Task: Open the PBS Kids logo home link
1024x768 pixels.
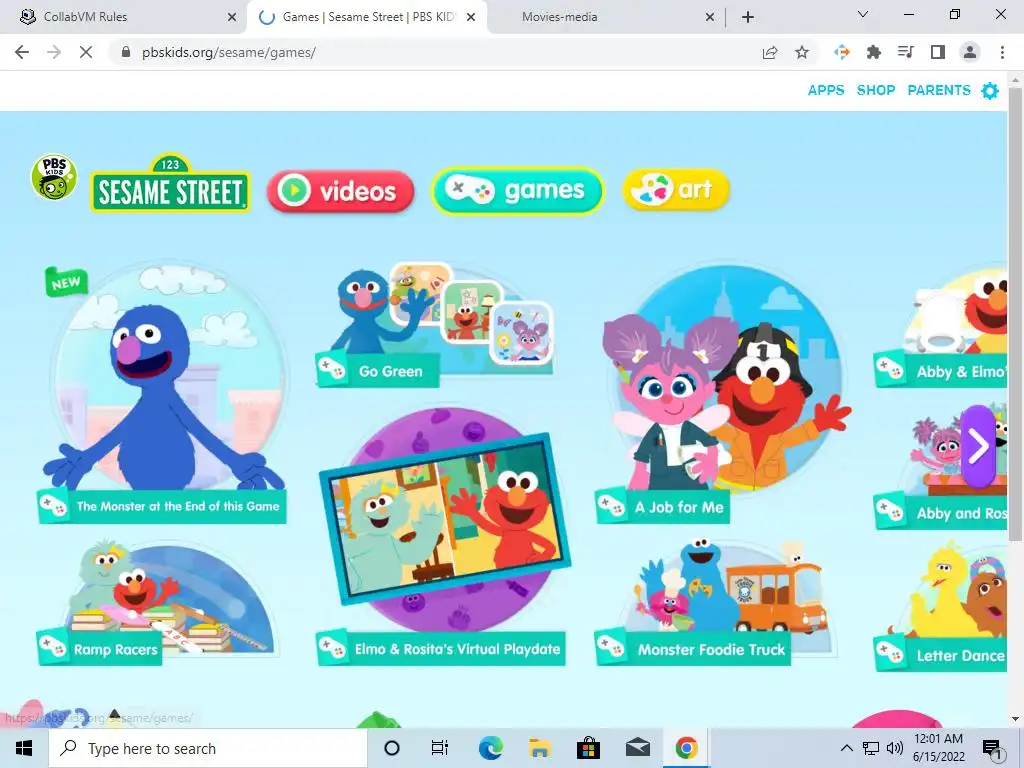Action: [54, 177]
